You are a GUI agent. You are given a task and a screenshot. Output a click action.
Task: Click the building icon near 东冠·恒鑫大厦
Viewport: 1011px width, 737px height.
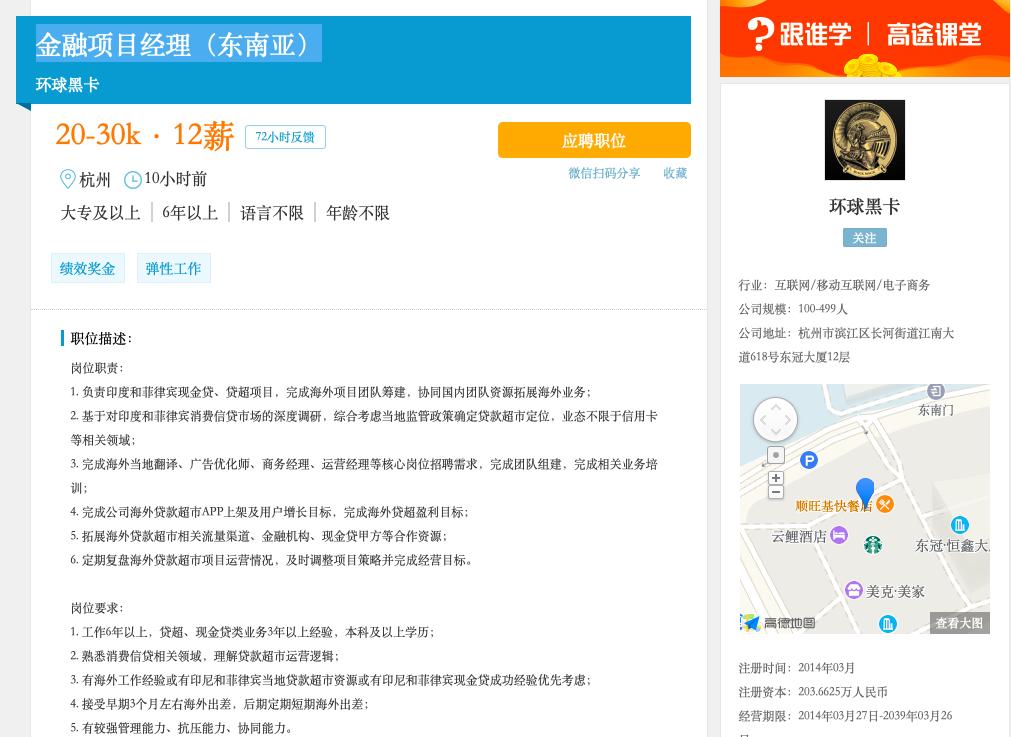tap(959, 525)
